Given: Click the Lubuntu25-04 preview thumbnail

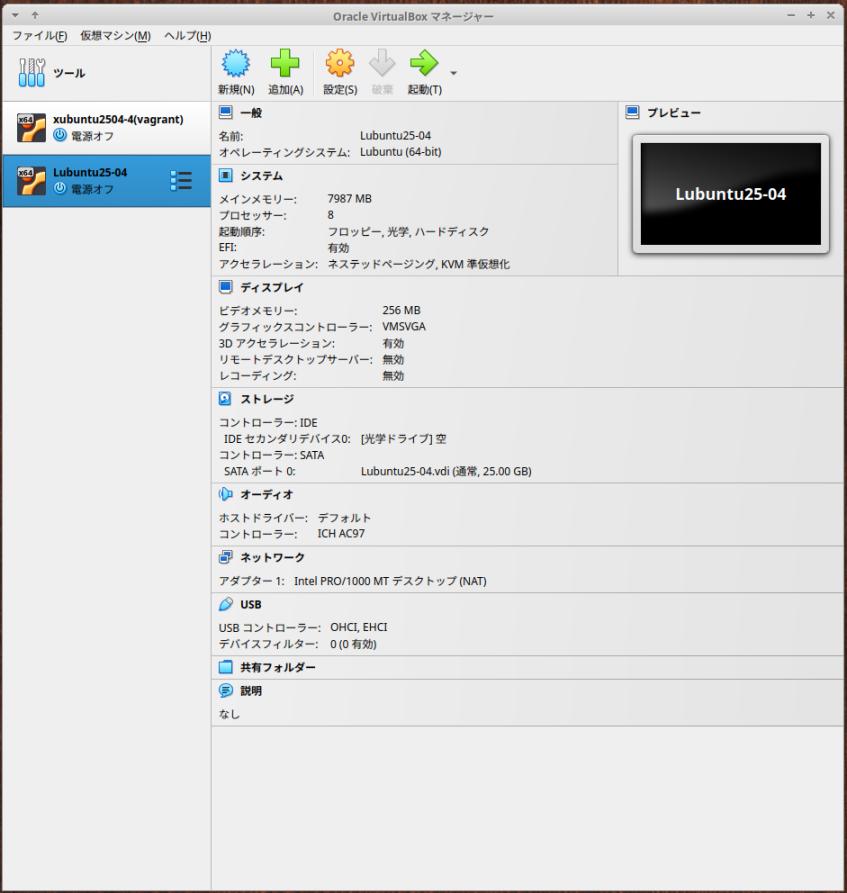Looking at the screenshot, I should tap(731, 194).
